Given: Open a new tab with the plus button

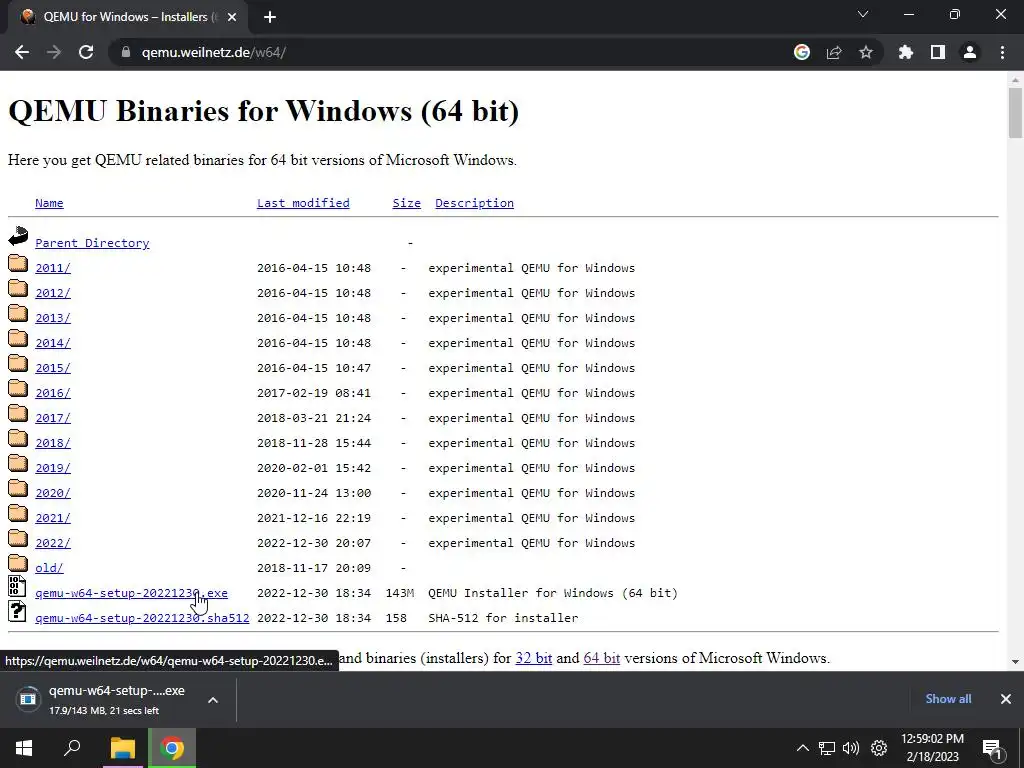Looking at the screenshot, I should (x=270, y=17).
